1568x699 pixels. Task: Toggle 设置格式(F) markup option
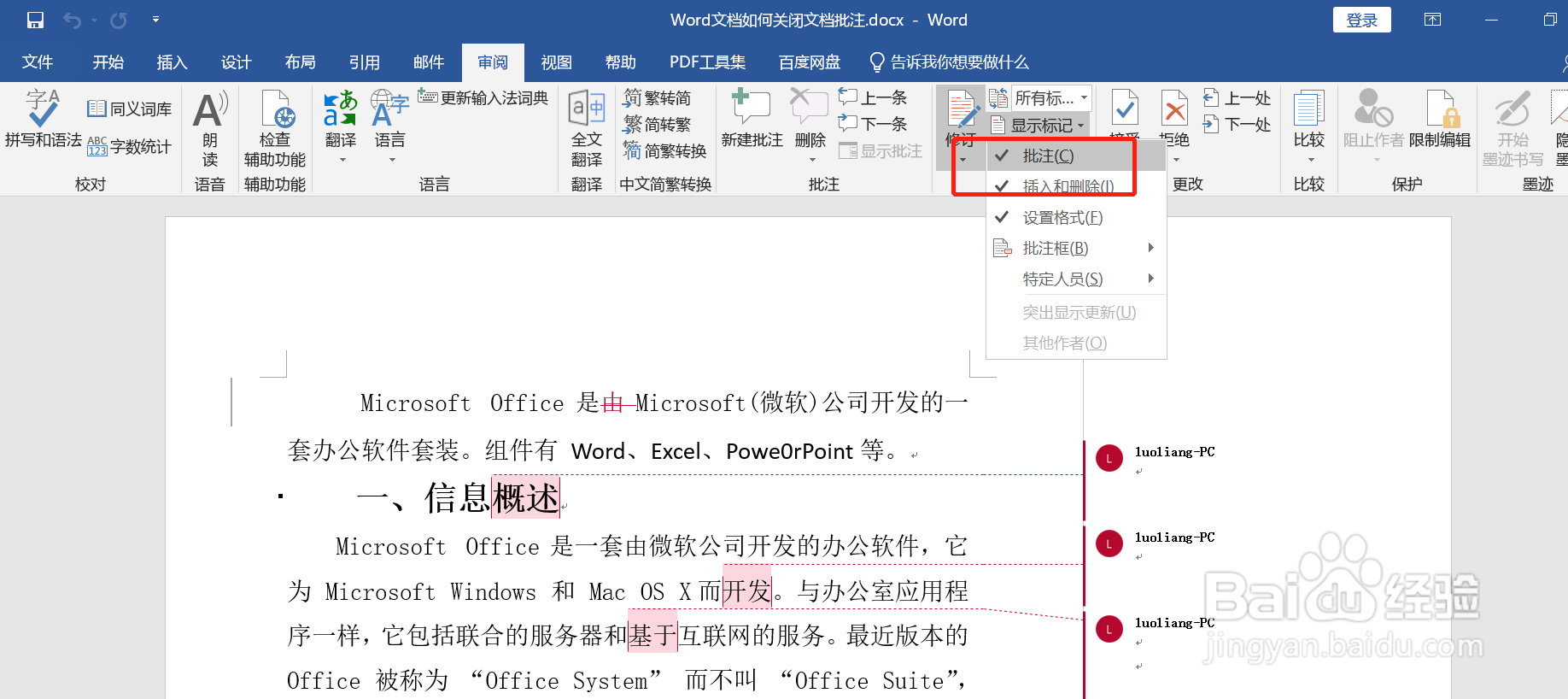1076,217
